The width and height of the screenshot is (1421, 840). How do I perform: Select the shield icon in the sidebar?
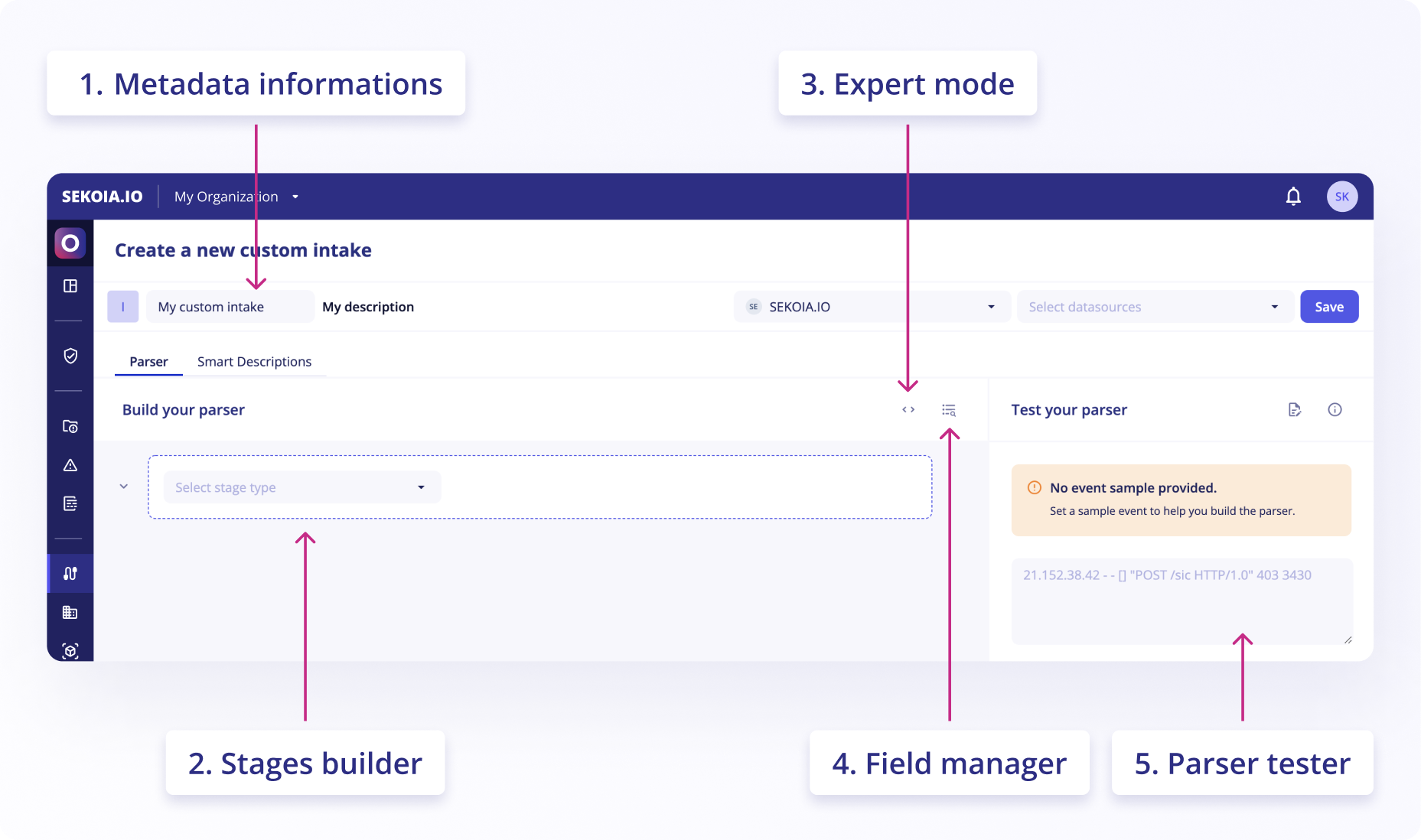point(70,356)
